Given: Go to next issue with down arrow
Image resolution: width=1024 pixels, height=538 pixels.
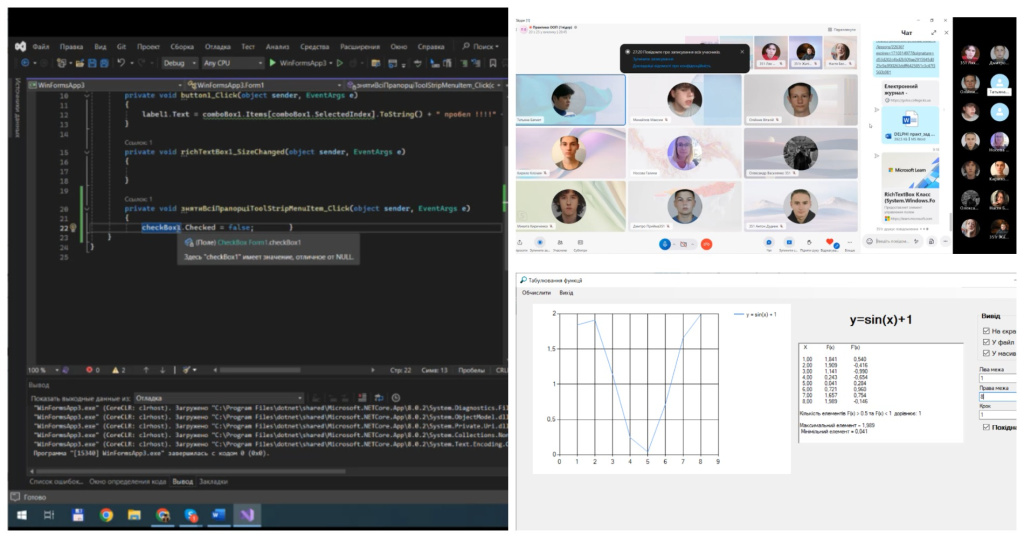Looking at the screenshot, I should point(163,370).
